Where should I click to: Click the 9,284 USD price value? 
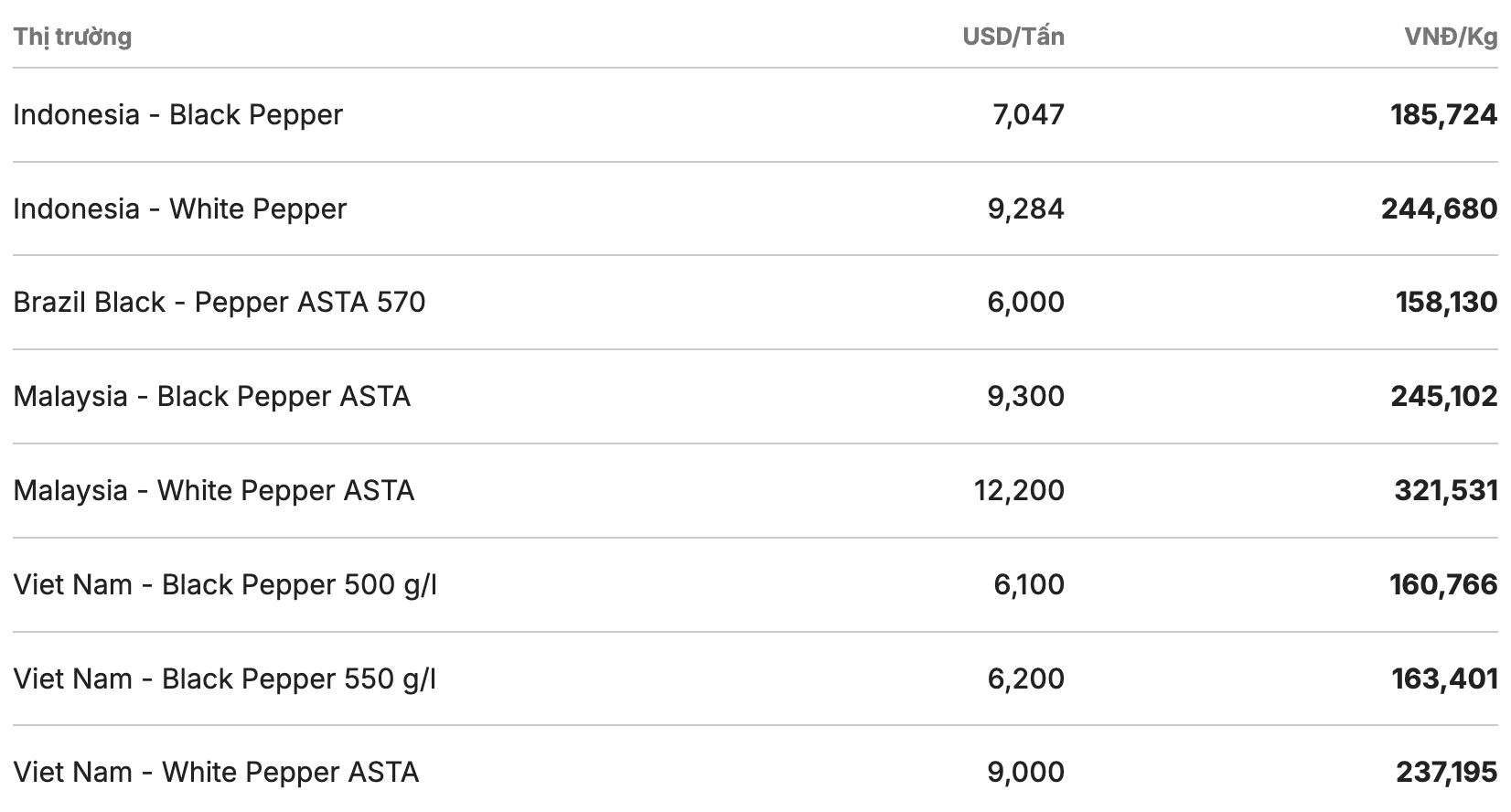pyautogui.click(x=1025, y=209)
